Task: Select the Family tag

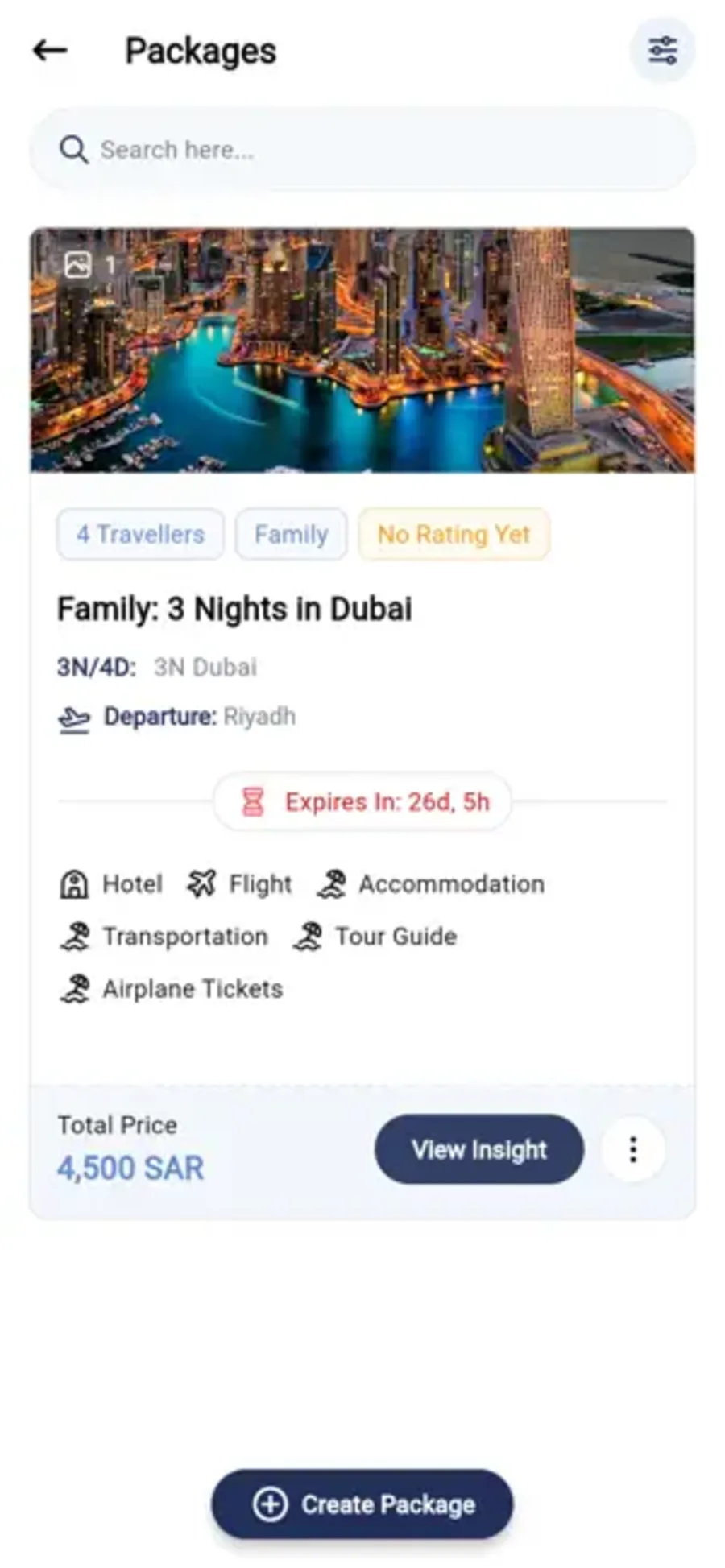Action: (x=292, y=534)
